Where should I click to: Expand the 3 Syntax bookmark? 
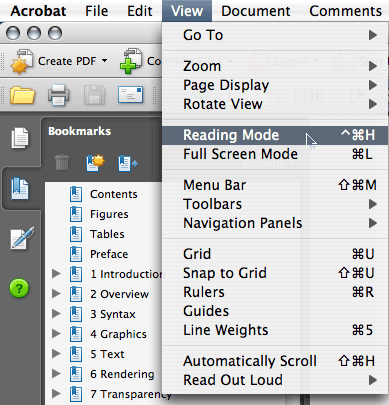(x=56, y=314)
